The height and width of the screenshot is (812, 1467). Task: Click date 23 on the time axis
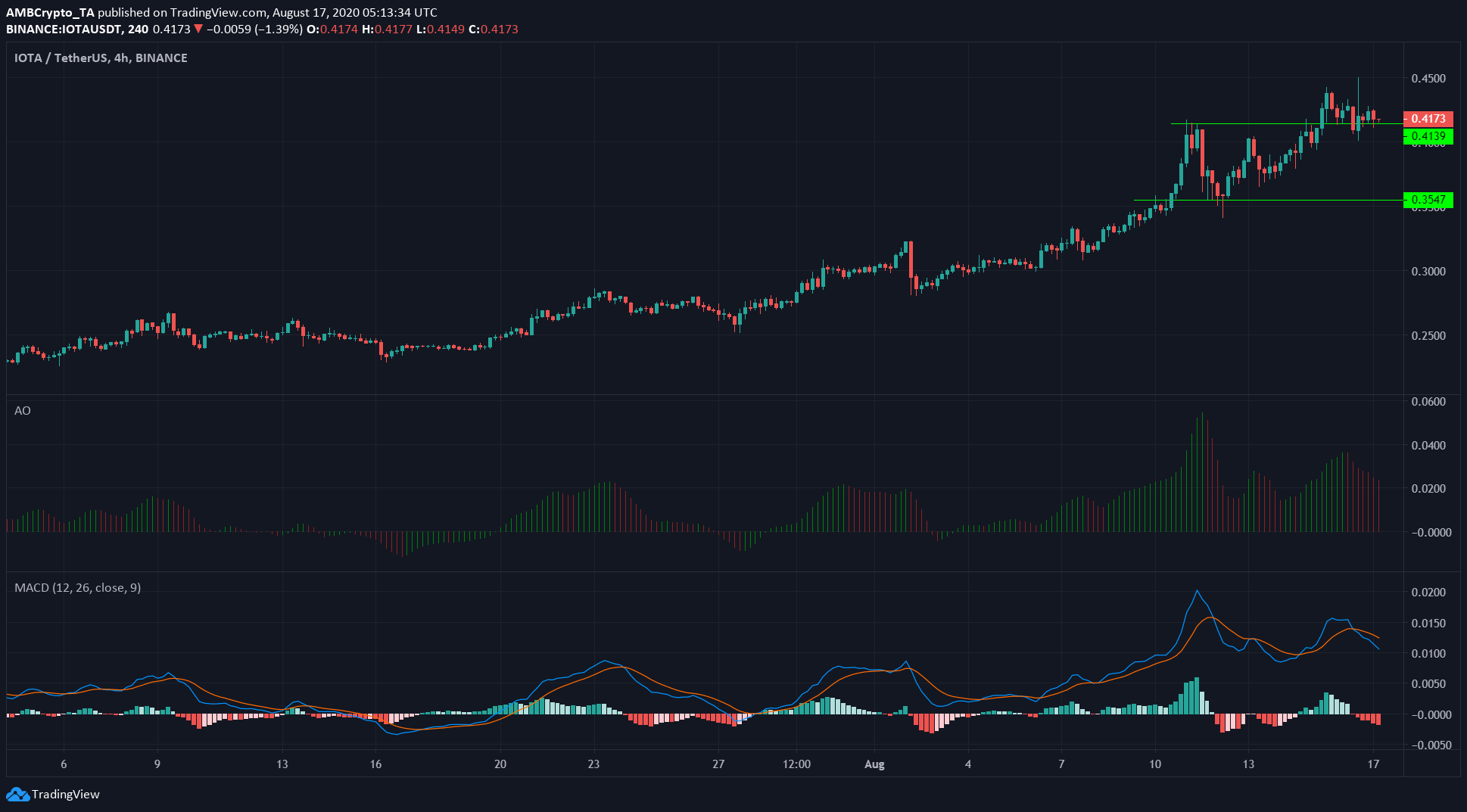pyautogui.click(x=593, y=764)
